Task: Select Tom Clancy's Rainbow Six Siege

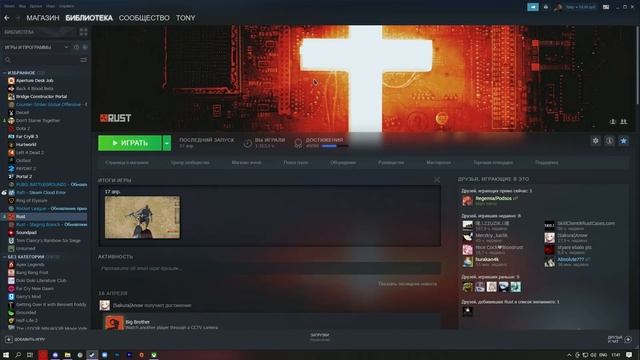Action: (48, 240)
